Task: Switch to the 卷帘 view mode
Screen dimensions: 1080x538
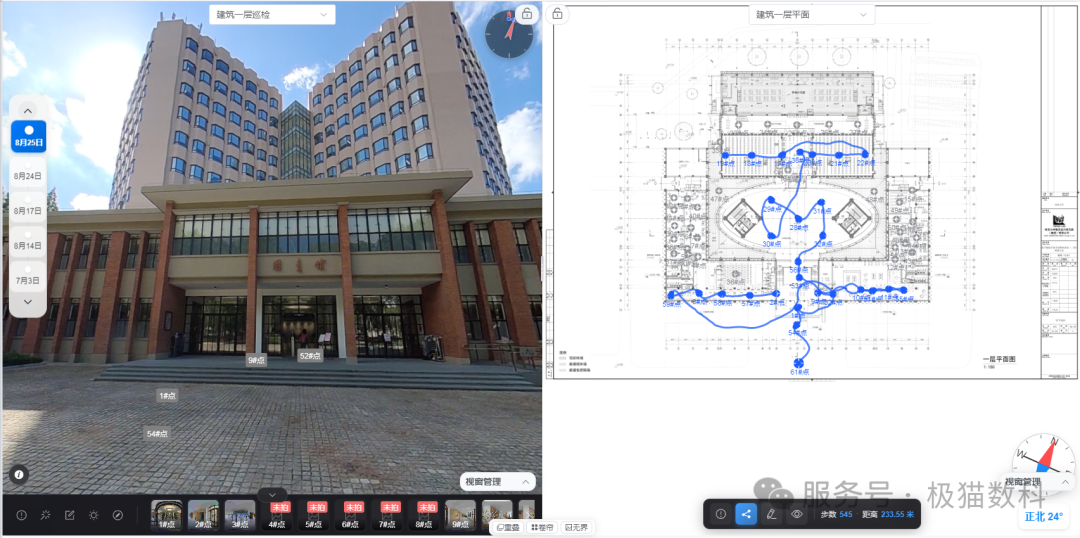Action: pos(542,528)
